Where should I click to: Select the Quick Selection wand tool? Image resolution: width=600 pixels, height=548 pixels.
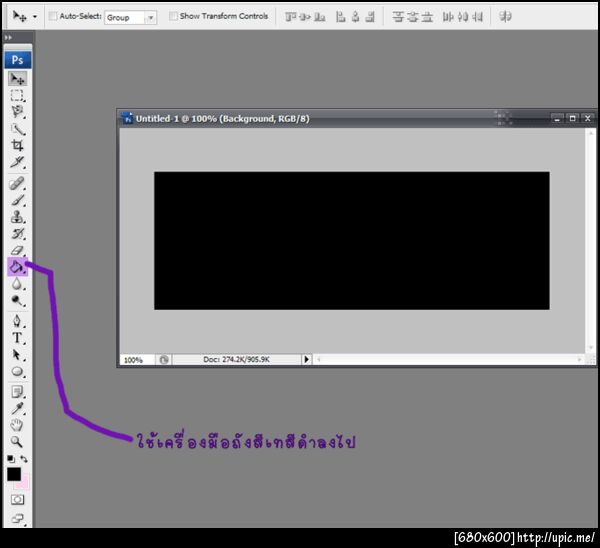pos(17,129)
